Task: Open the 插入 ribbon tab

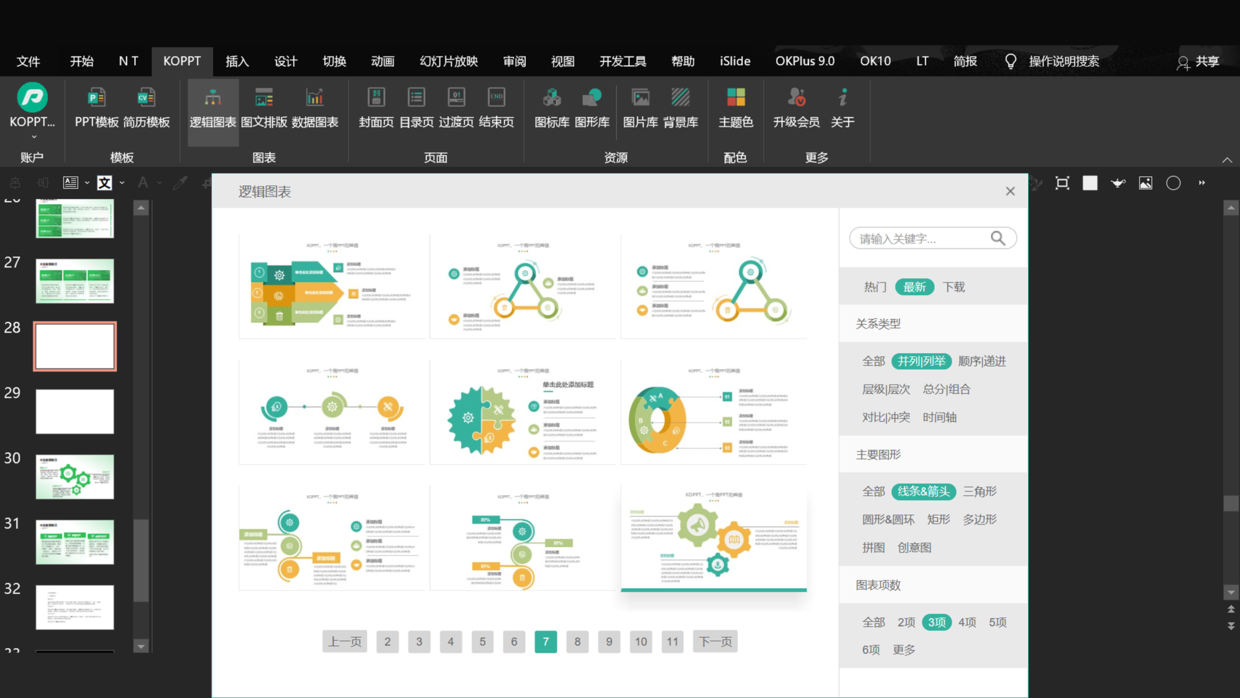Action: 237,61
